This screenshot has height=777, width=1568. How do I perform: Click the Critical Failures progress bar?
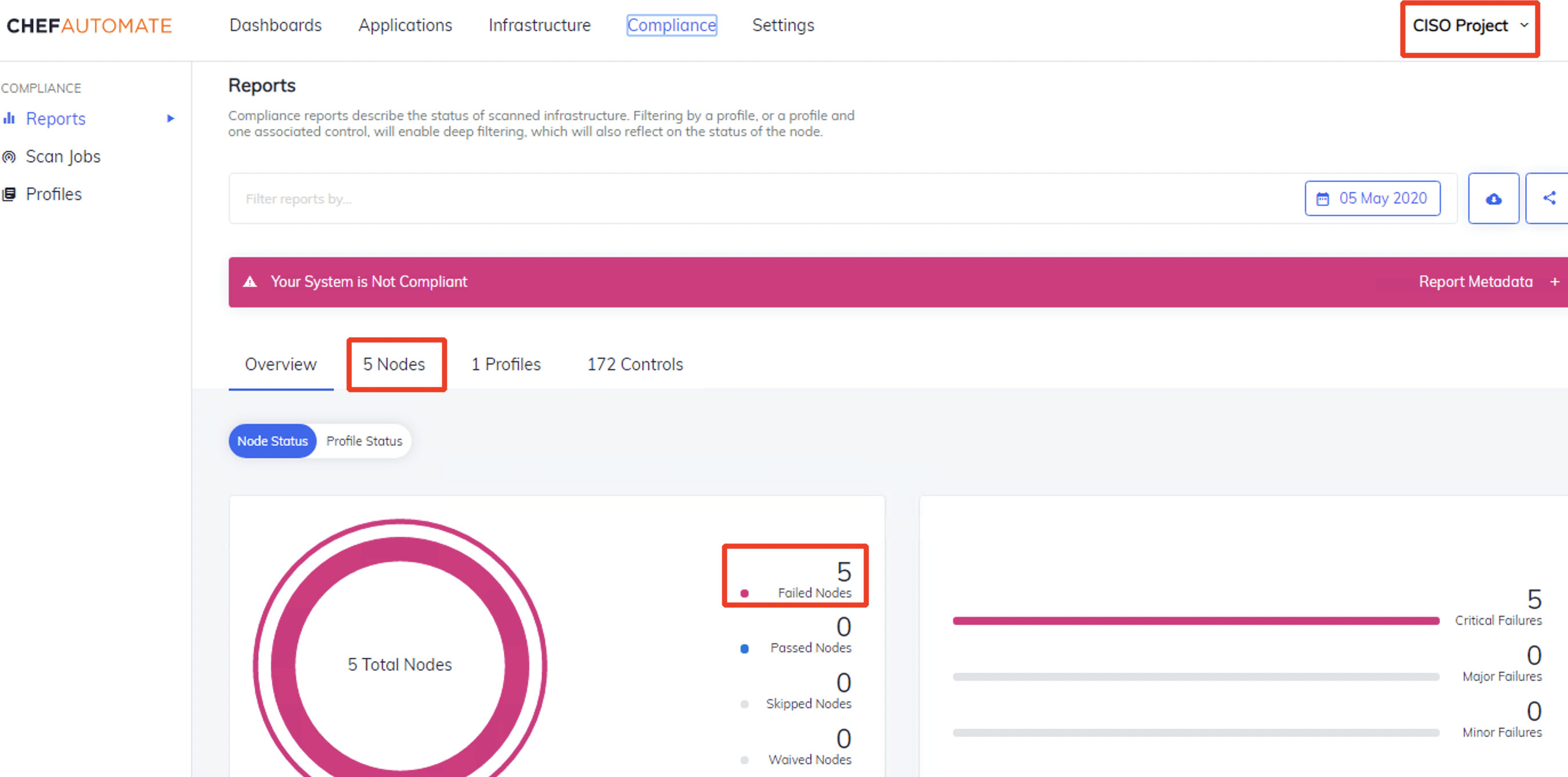pos(1195,620)
